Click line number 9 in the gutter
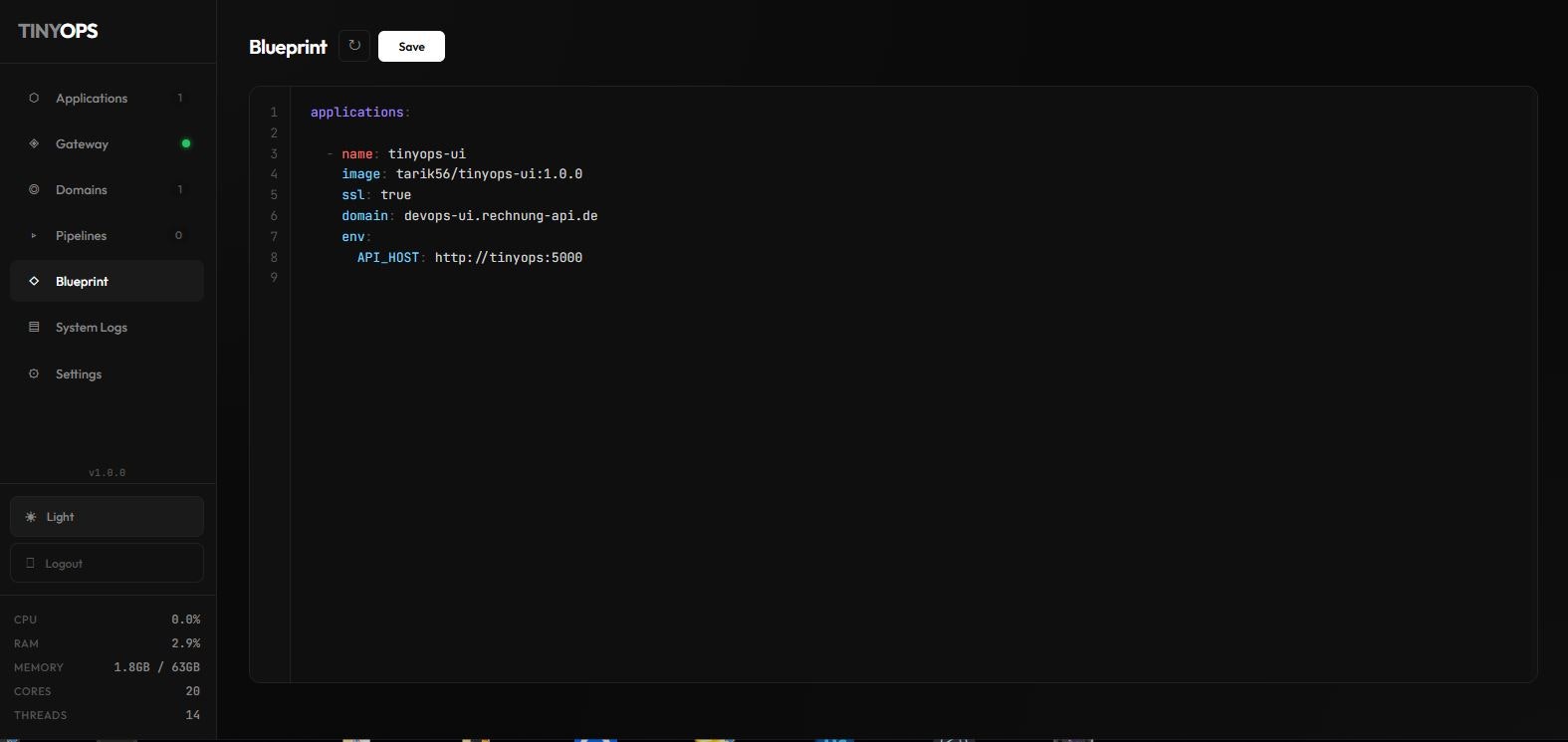 pyautogui.click(x=274, y=278)
